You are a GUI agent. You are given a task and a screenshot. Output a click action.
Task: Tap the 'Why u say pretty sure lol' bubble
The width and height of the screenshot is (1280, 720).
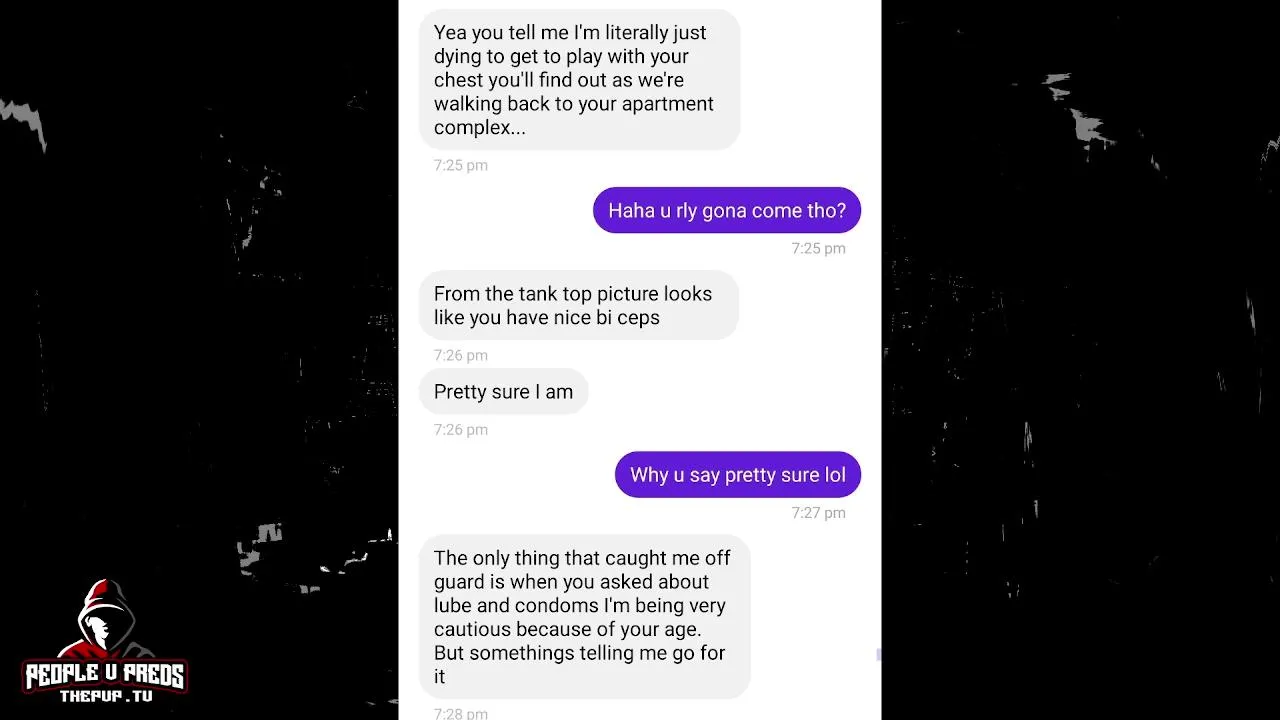[738, 475]
